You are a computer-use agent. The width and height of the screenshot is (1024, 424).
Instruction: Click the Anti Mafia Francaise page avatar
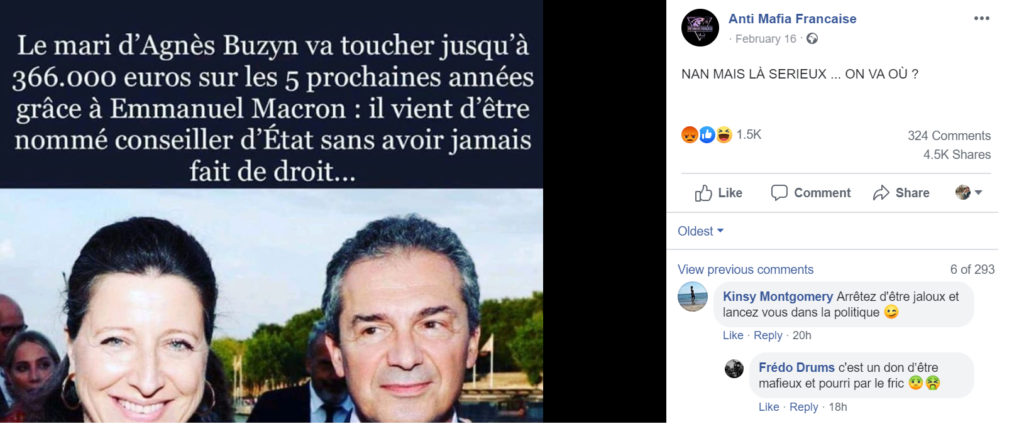point(699,27)
